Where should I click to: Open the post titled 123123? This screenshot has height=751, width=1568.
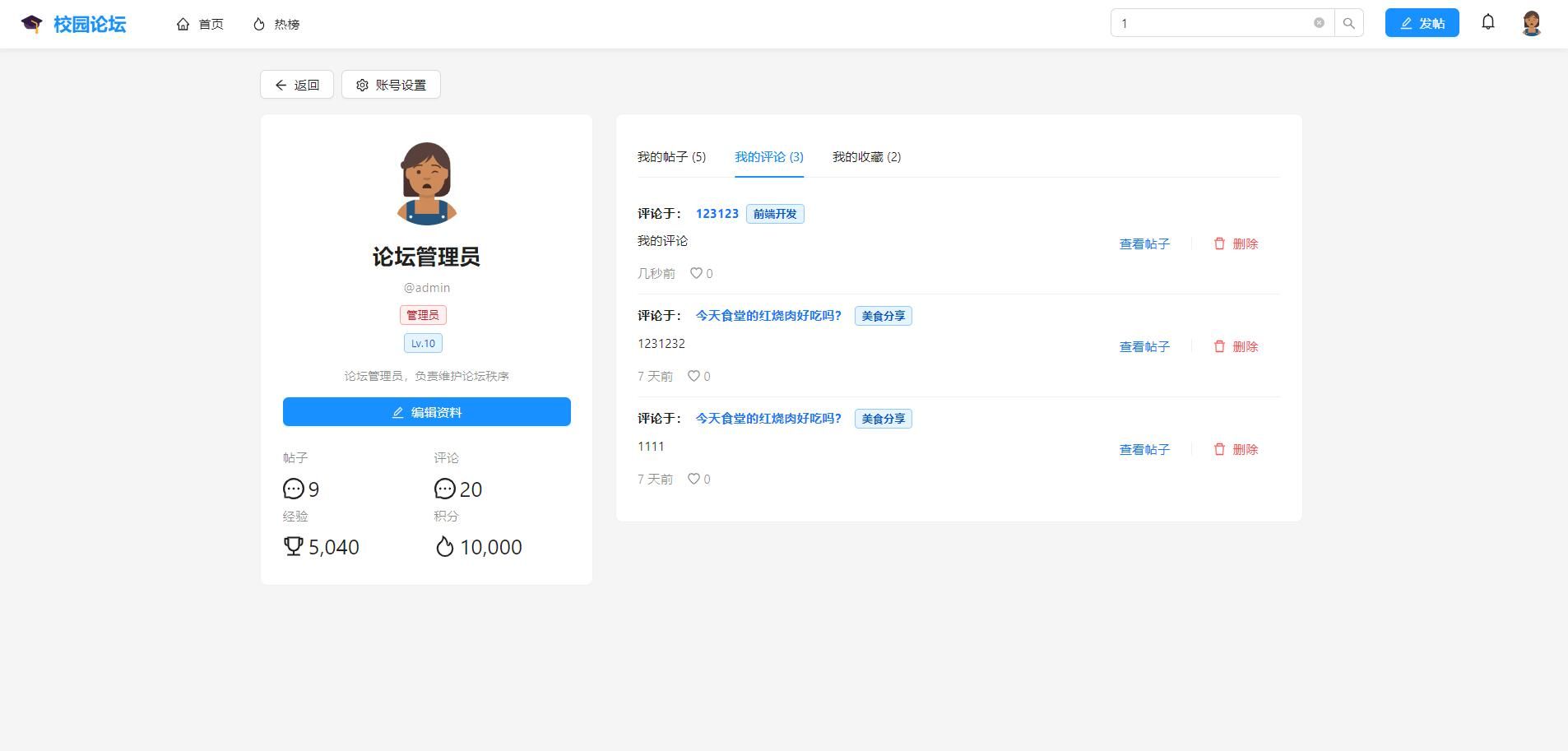pyautogui.click(x=715, y=213)
